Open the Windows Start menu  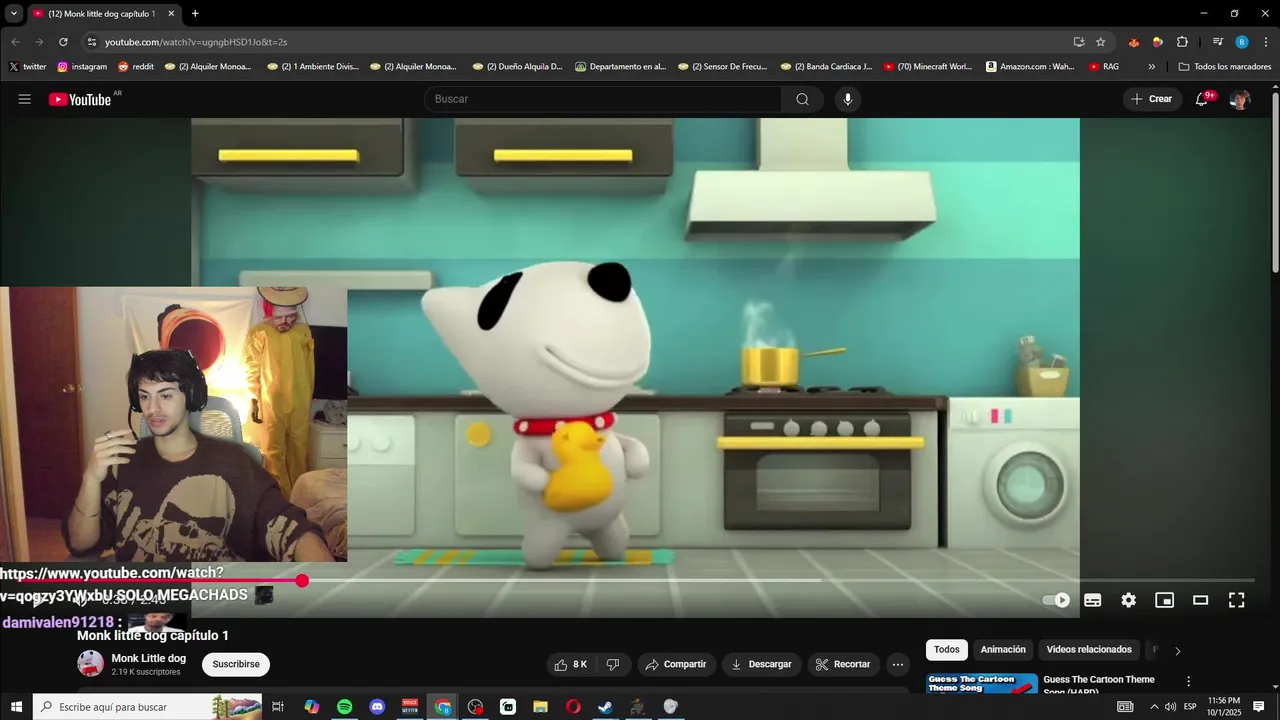coord(16,707)
